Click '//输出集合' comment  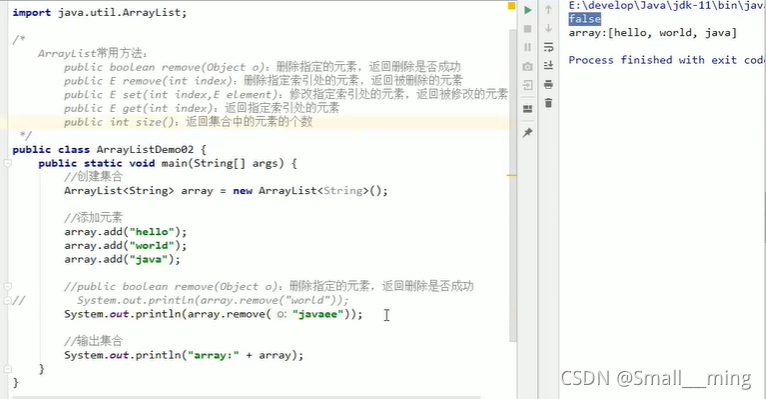[x=93, y=341]
